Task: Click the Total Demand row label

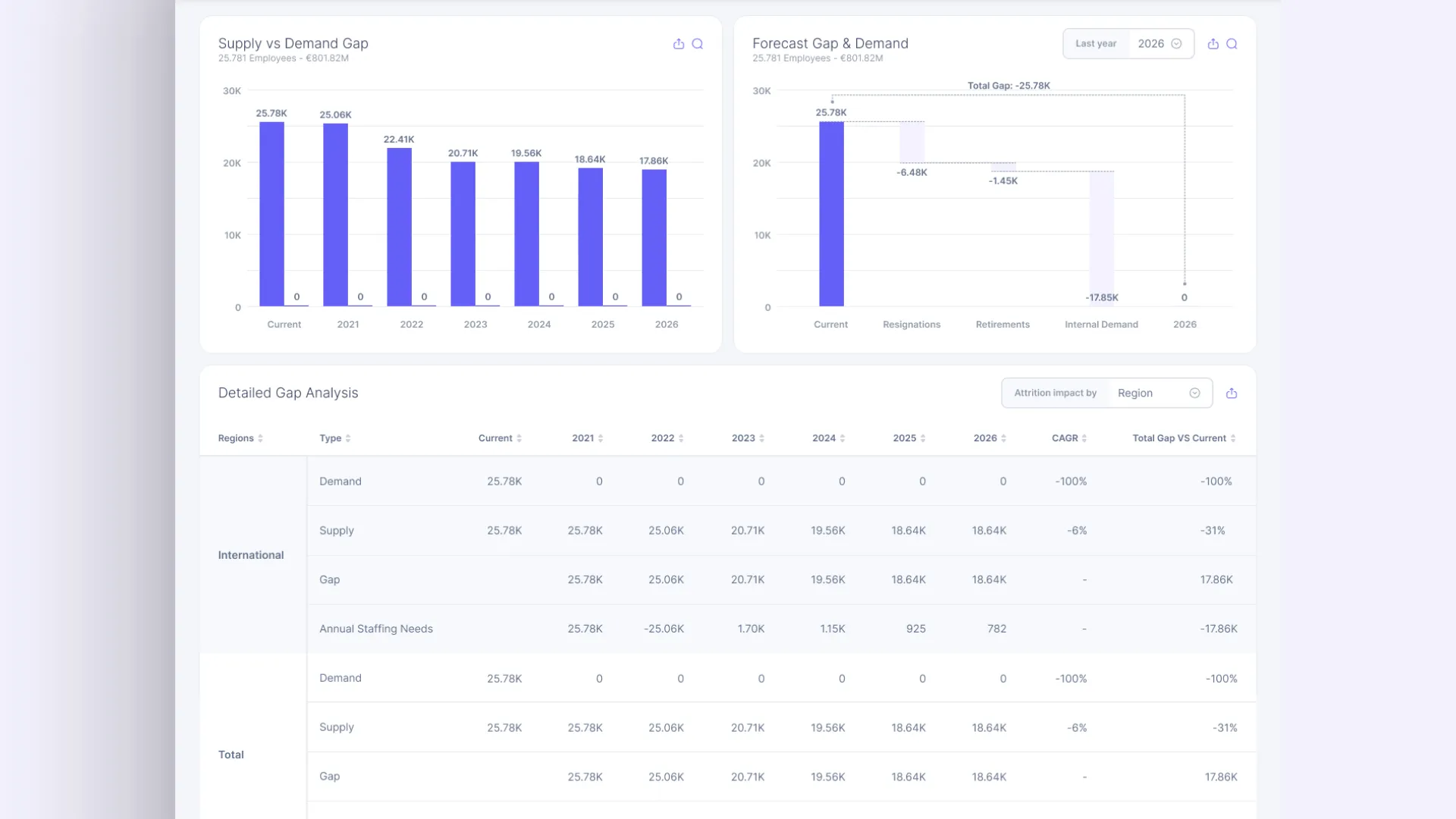Action: pyautogui.click(x=340, y=678)
